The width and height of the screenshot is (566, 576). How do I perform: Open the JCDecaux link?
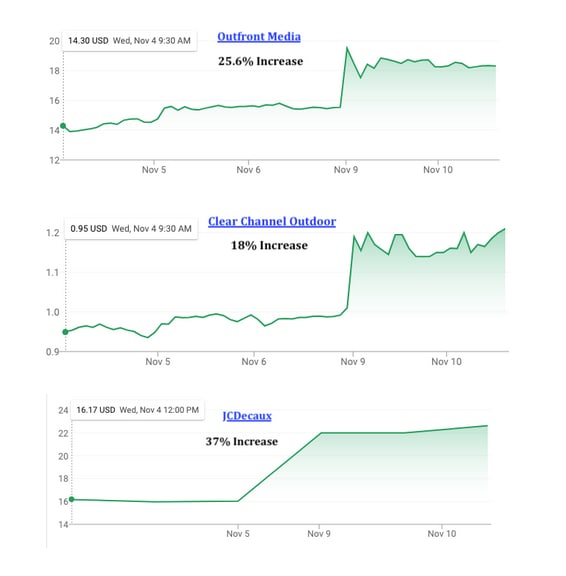pos(247,416)
